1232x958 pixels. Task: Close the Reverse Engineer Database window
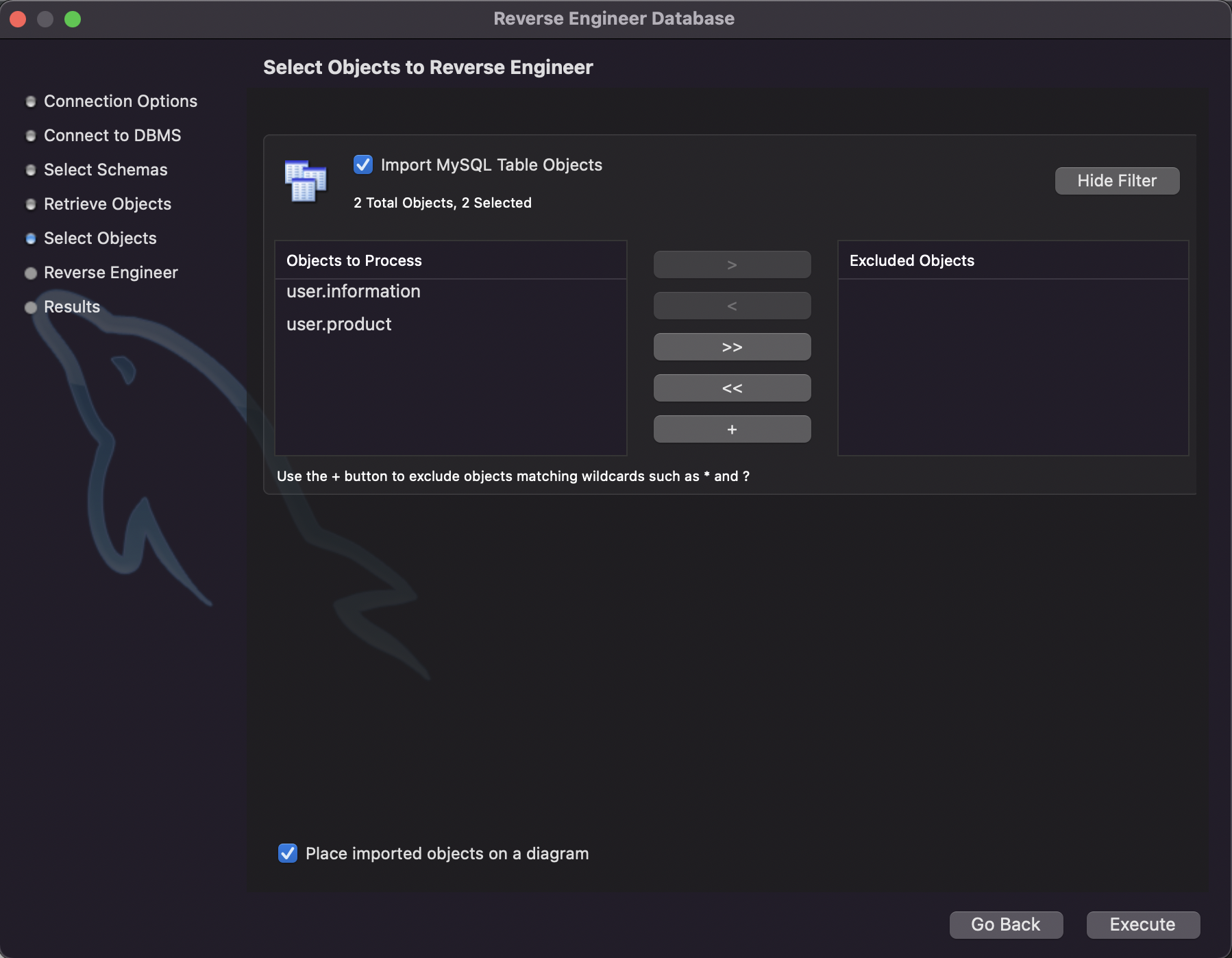[19, 19]
